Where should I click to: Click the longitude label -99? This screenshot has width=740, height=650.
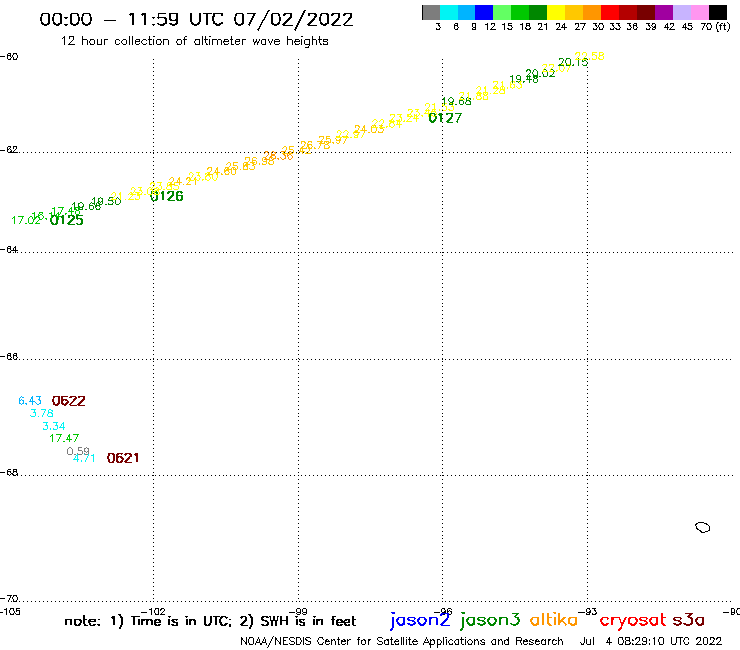coord(298,612)
